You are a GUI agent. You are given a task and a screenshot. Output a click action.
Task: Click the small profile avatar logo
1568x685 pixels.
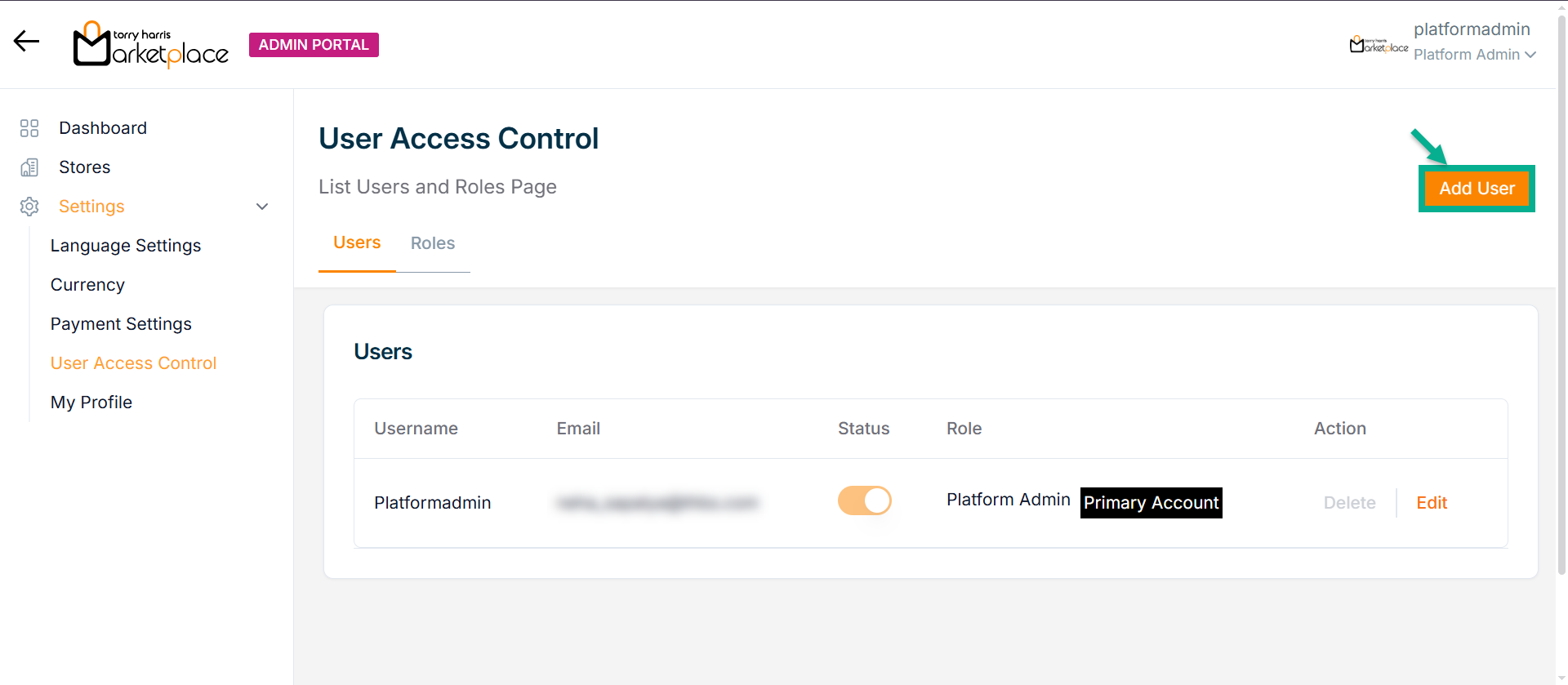pyautogui.click(x=1378, y=44)
